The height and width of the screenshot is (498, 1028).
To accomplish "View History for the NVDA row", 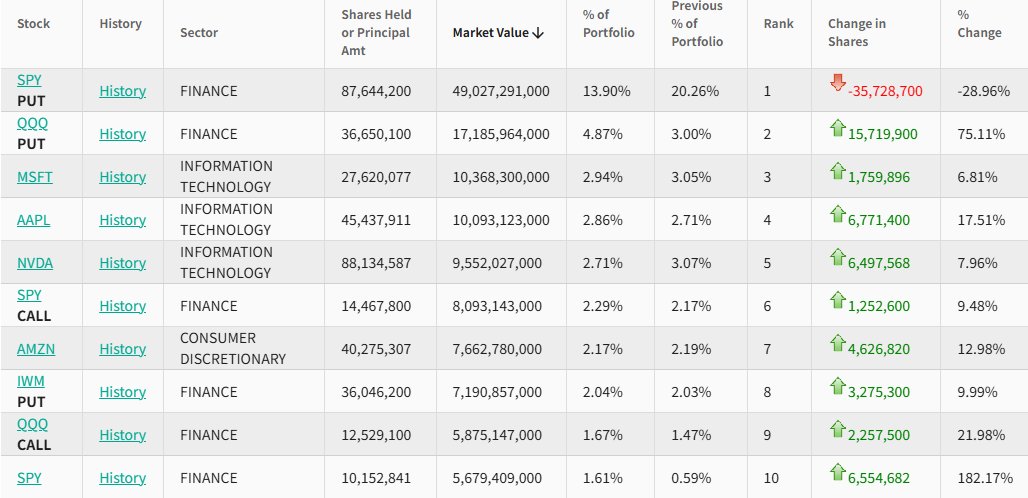I will [x=122, y=263].
